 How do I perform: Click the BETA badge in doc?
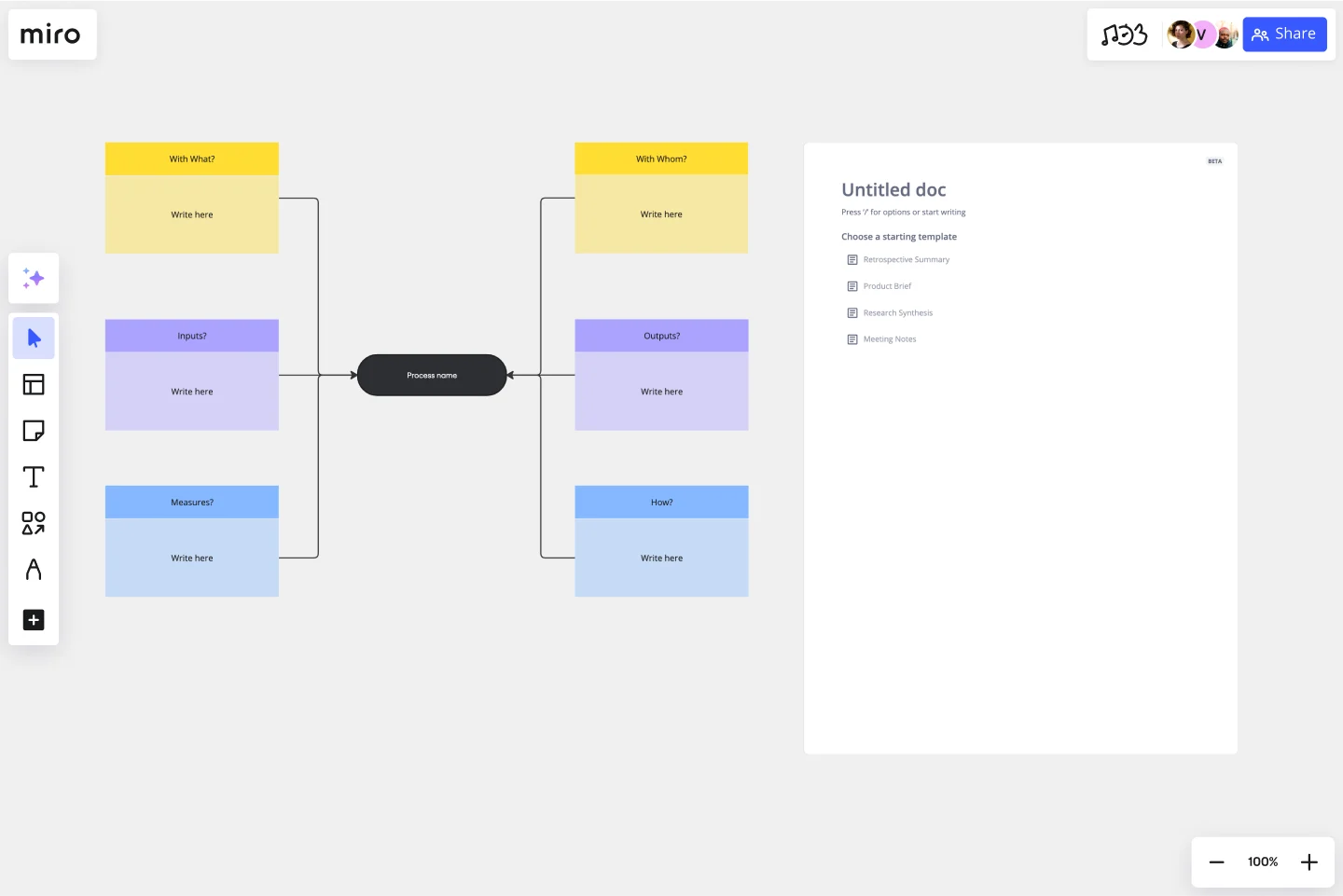tap(1214, 161)
